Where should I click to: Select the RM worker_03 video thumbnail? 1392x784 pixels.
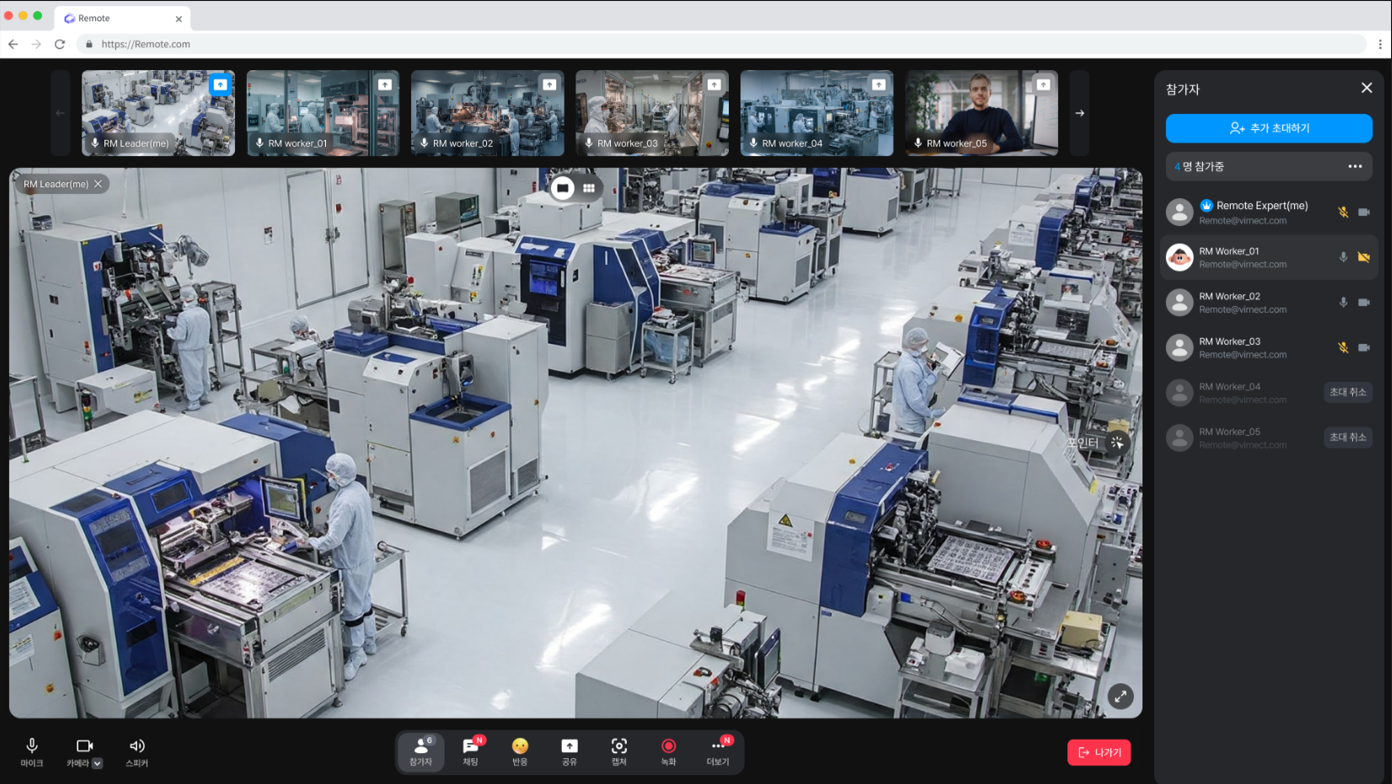click(652, 113)
